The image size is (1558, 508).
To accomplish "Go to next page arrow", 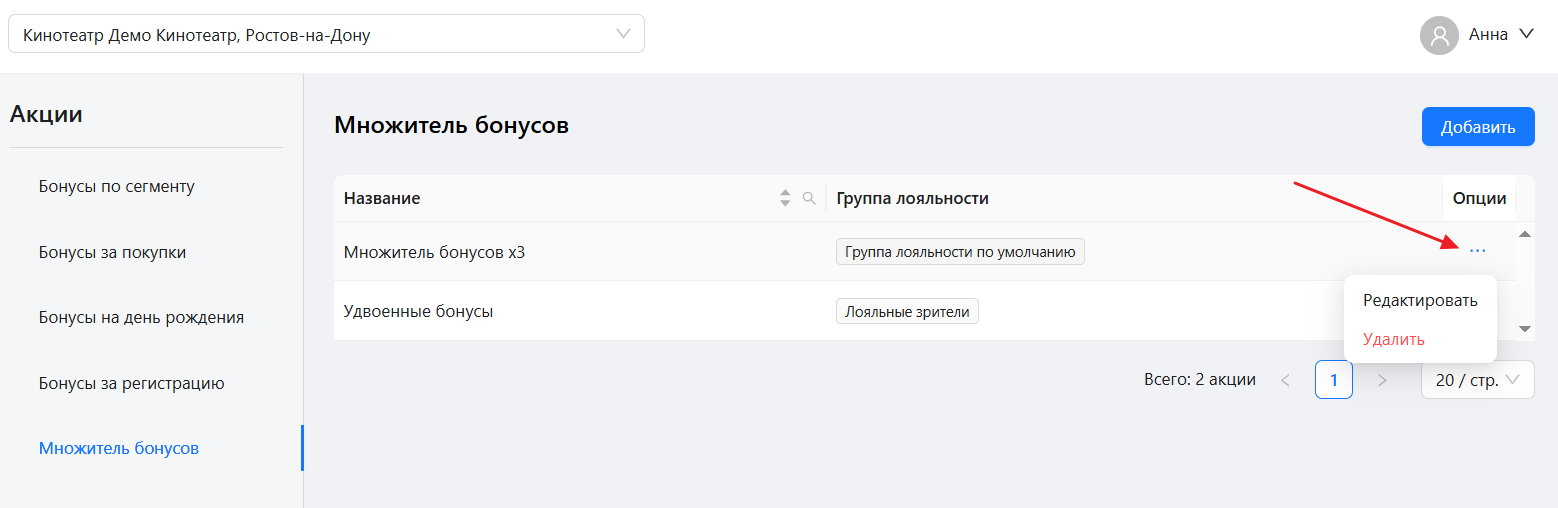I will click(x=1382, y=380).
